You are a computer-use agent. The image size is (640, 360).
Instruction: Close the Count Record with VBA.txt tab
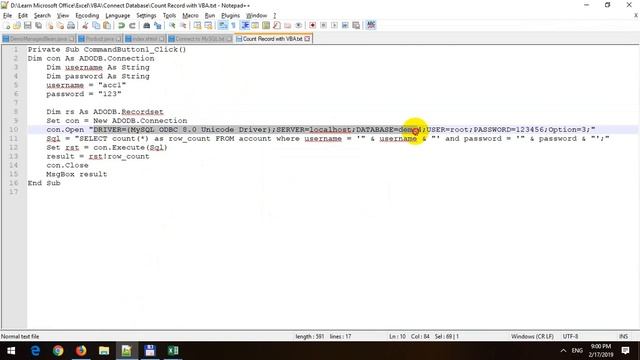pos(307,39)
